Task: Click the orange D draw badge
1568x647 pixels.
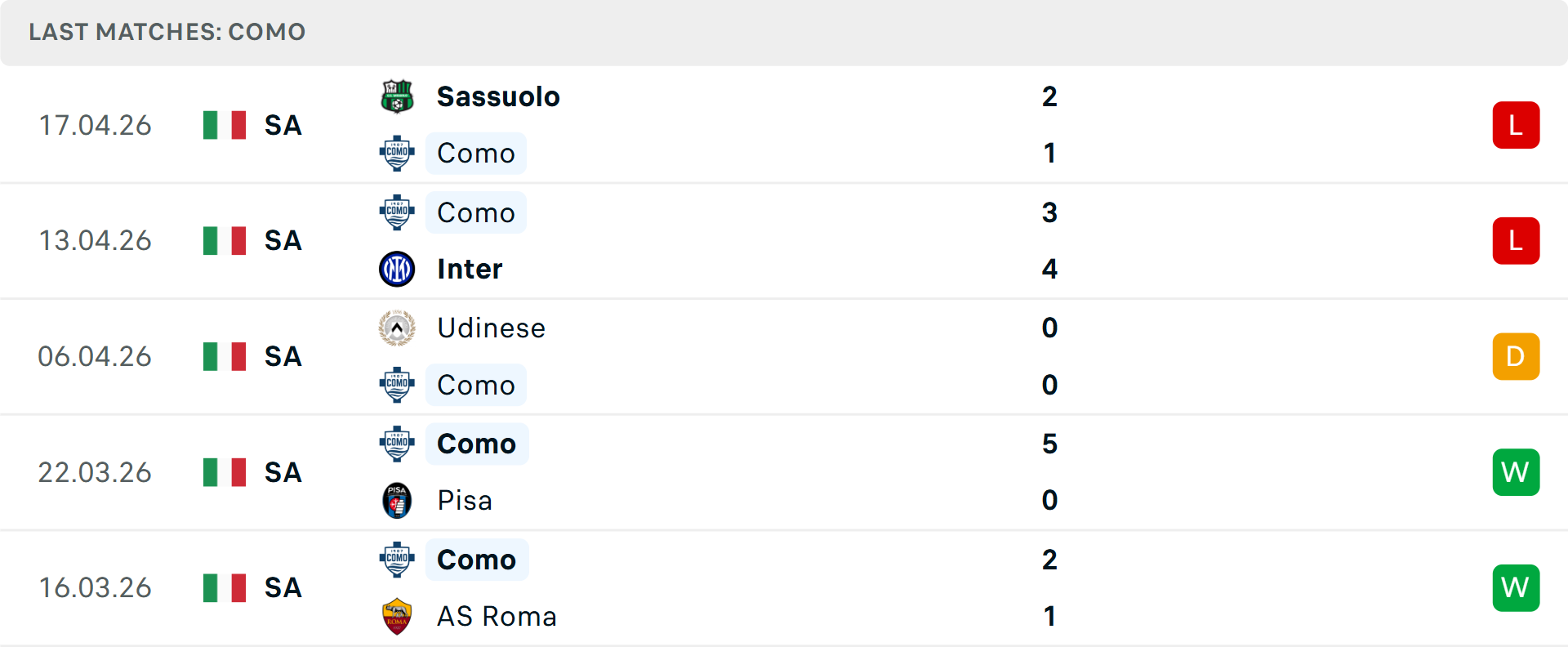Action: pos(1516,357)
